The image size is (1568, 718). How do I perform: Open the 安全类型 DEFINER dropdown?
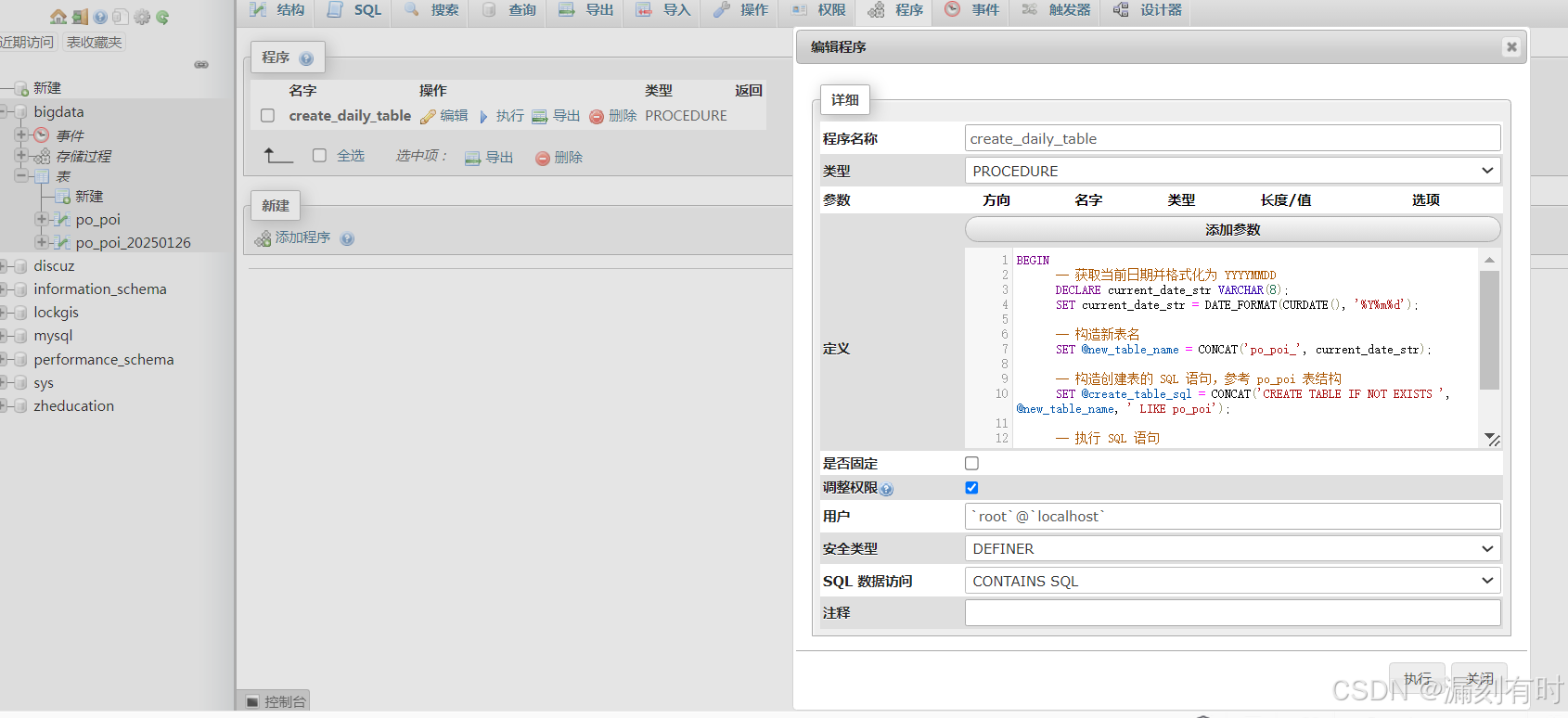coord(1232,548)
